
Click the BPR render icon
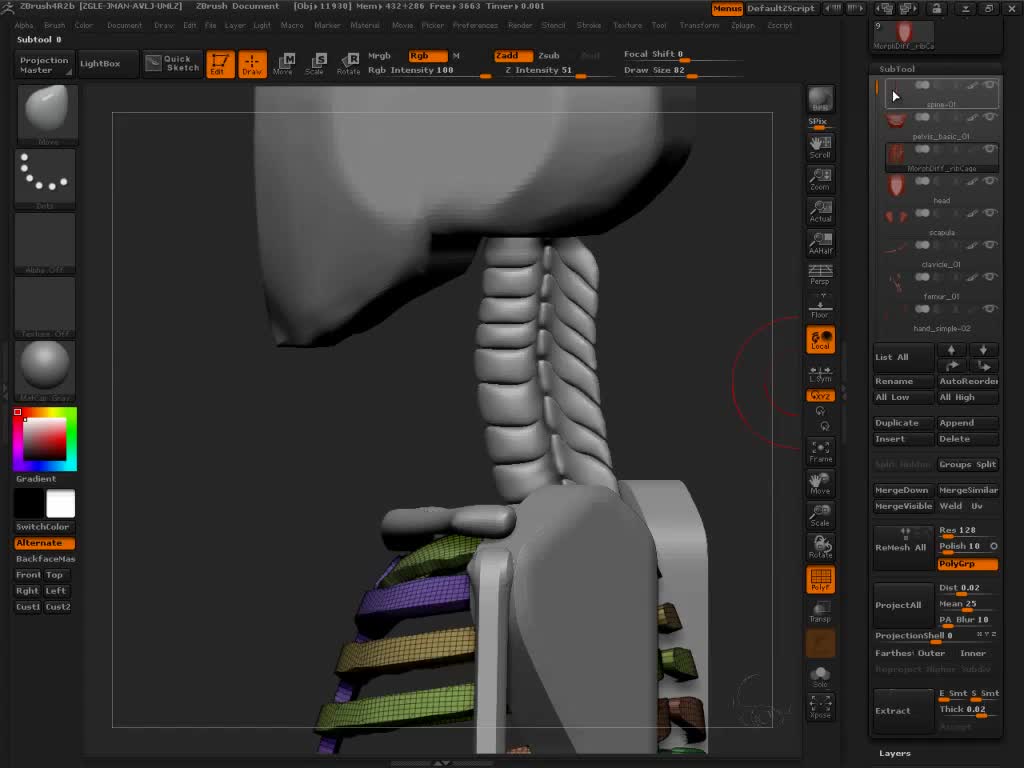820,100
